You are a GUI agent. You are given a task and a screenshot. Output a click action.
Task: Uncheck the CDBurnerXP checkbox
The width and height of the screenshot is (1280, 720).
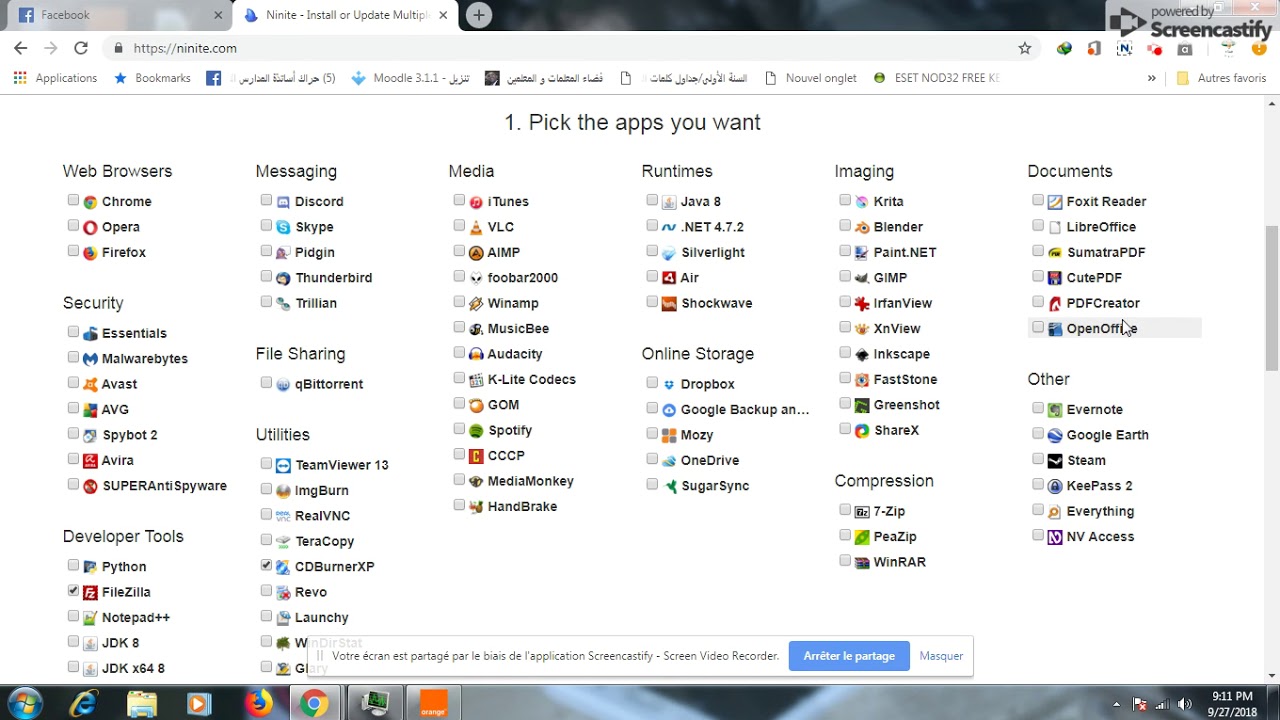266,566
